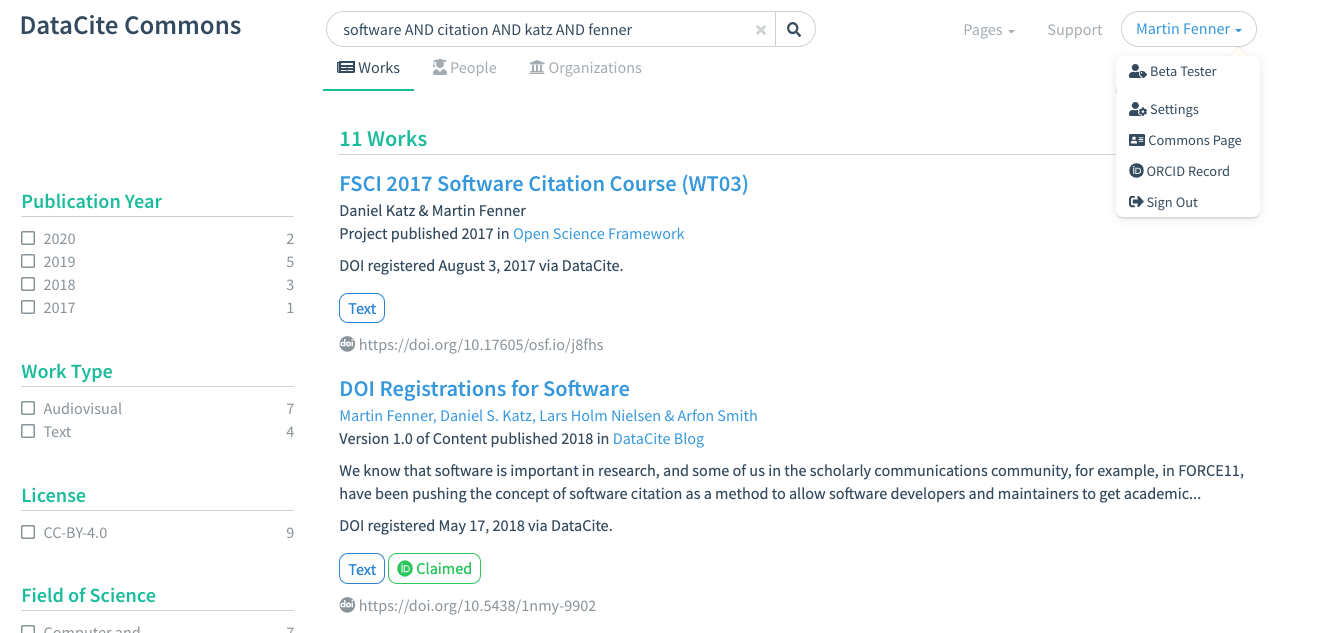The width and height of the screenshot is (1325, 633).
Task: Open FSCI 2017 Software Citation Course work
Action: tap(543, 184)
